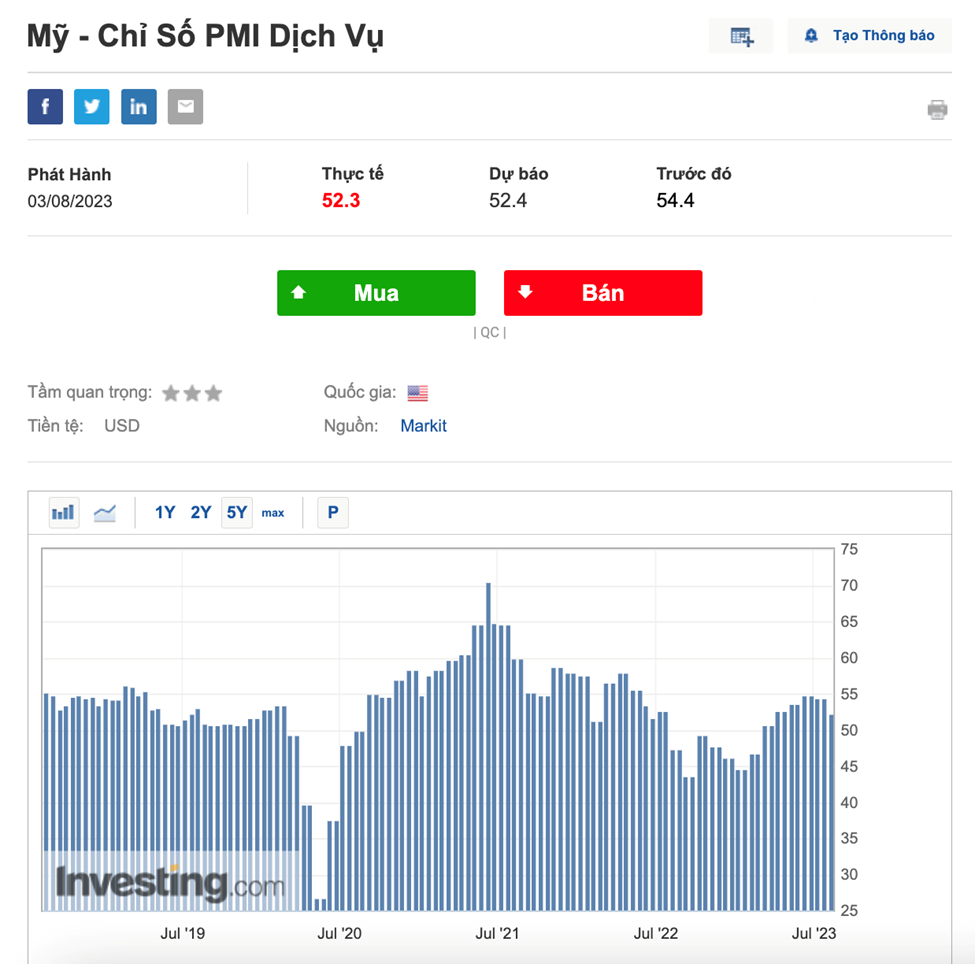
Task: Share page on Twitter
Action: [x=92, y=107]
